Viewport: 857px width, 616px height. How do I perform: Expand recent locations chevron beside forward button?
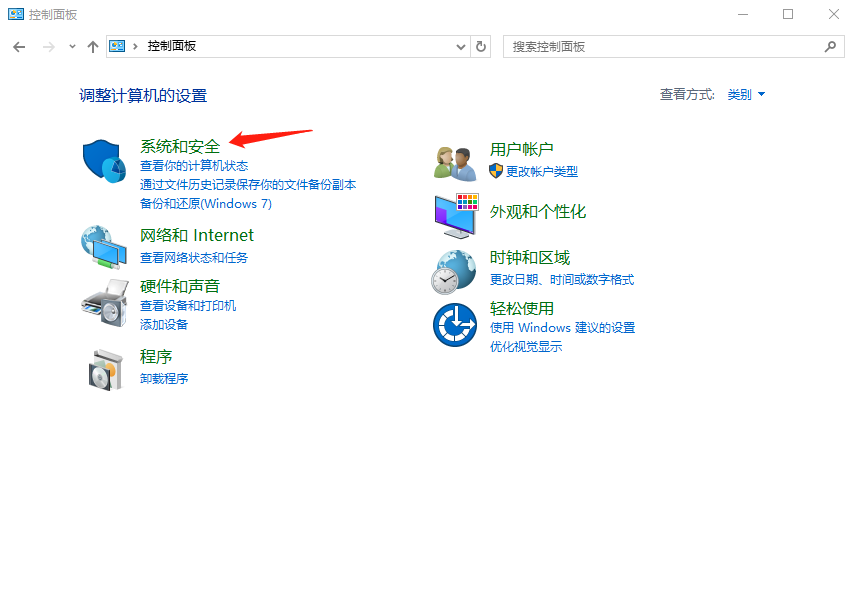point(71,46)
